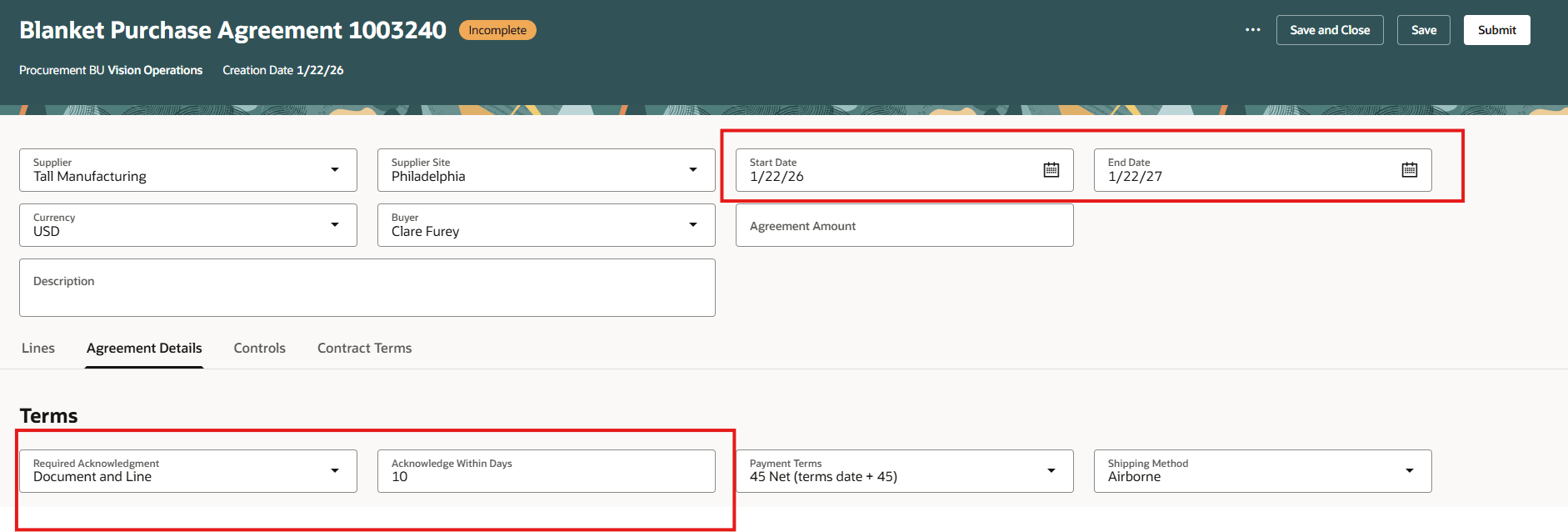Click the USD currency value
The width and height of the screenshot is (1568, 532).
(x=47, y=232)
